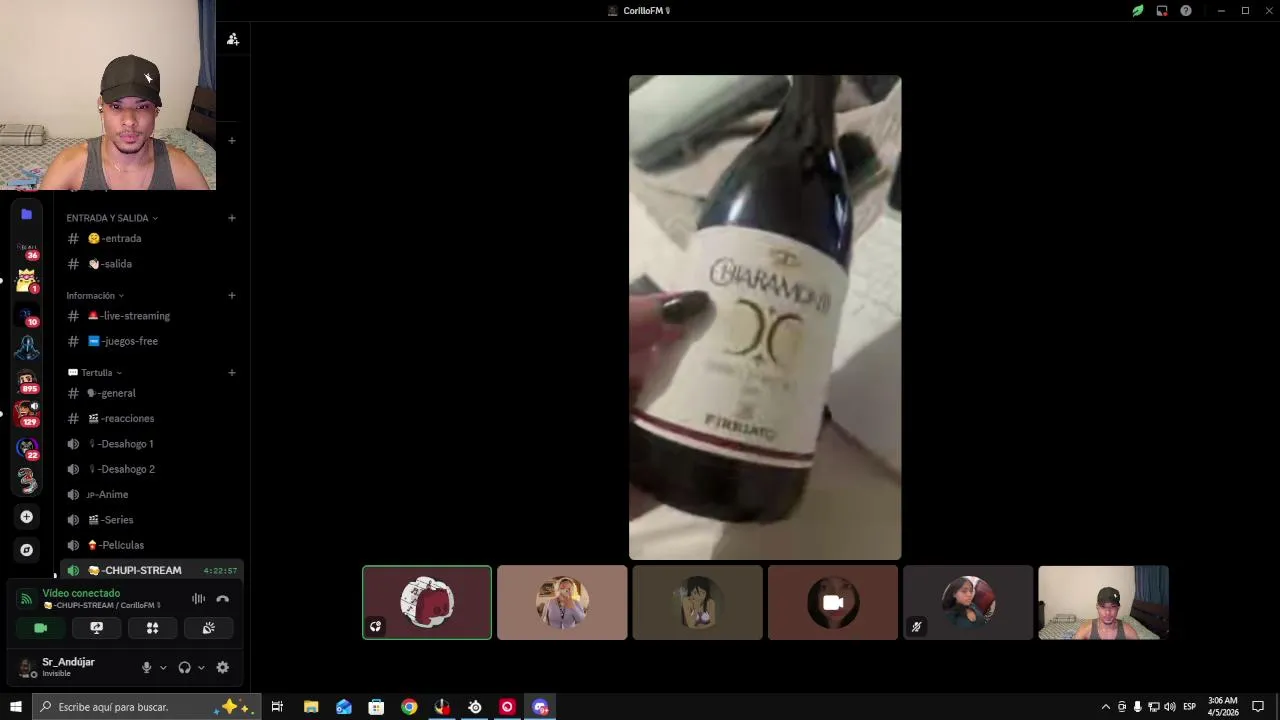This screenshot has width=1280, height=720.
Task: Open the ESP language selector
Action: pos(1189,707)
